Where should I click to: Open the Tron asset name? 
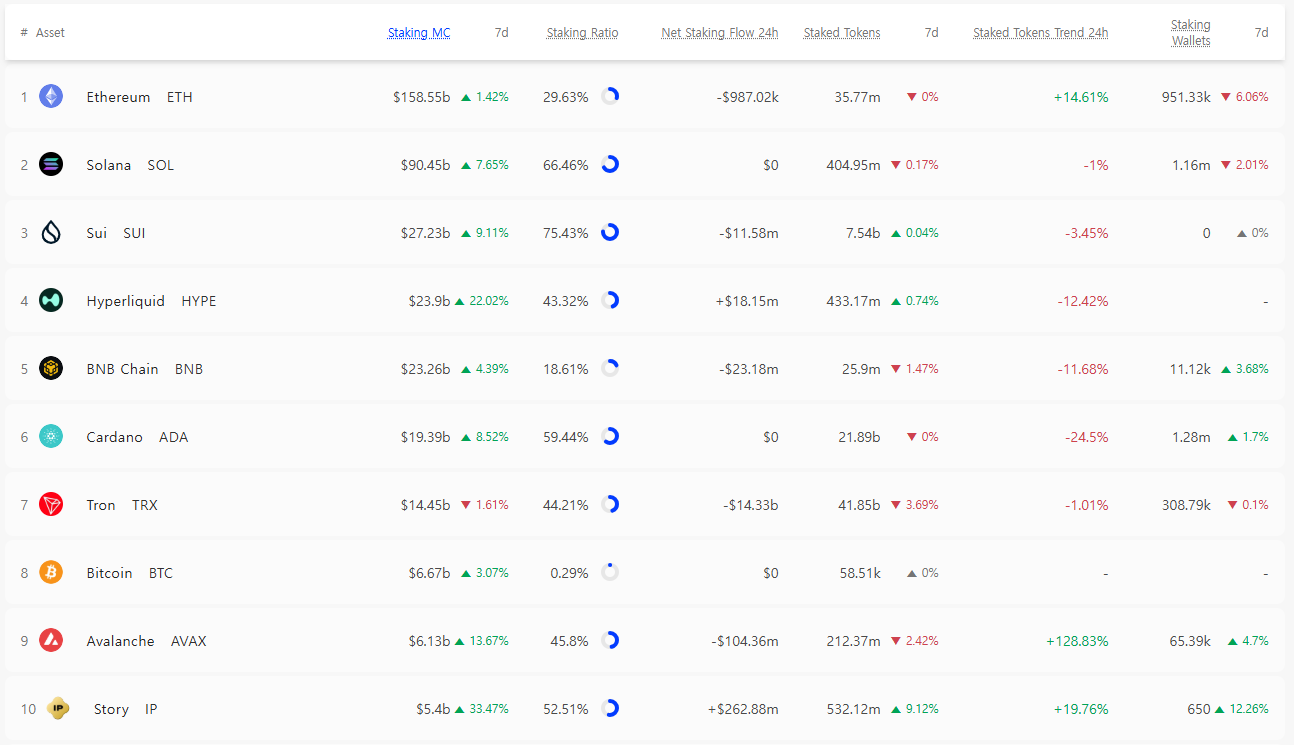(x=101, y=505)
